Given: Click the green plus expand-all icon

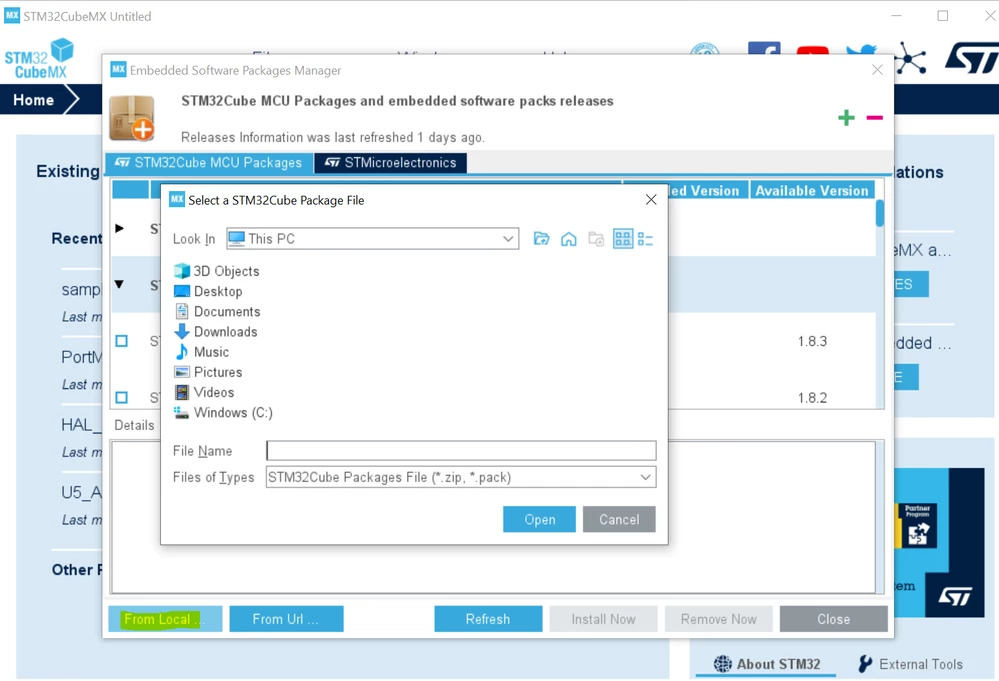Looking at the screenshot, I should pos(846,117).
